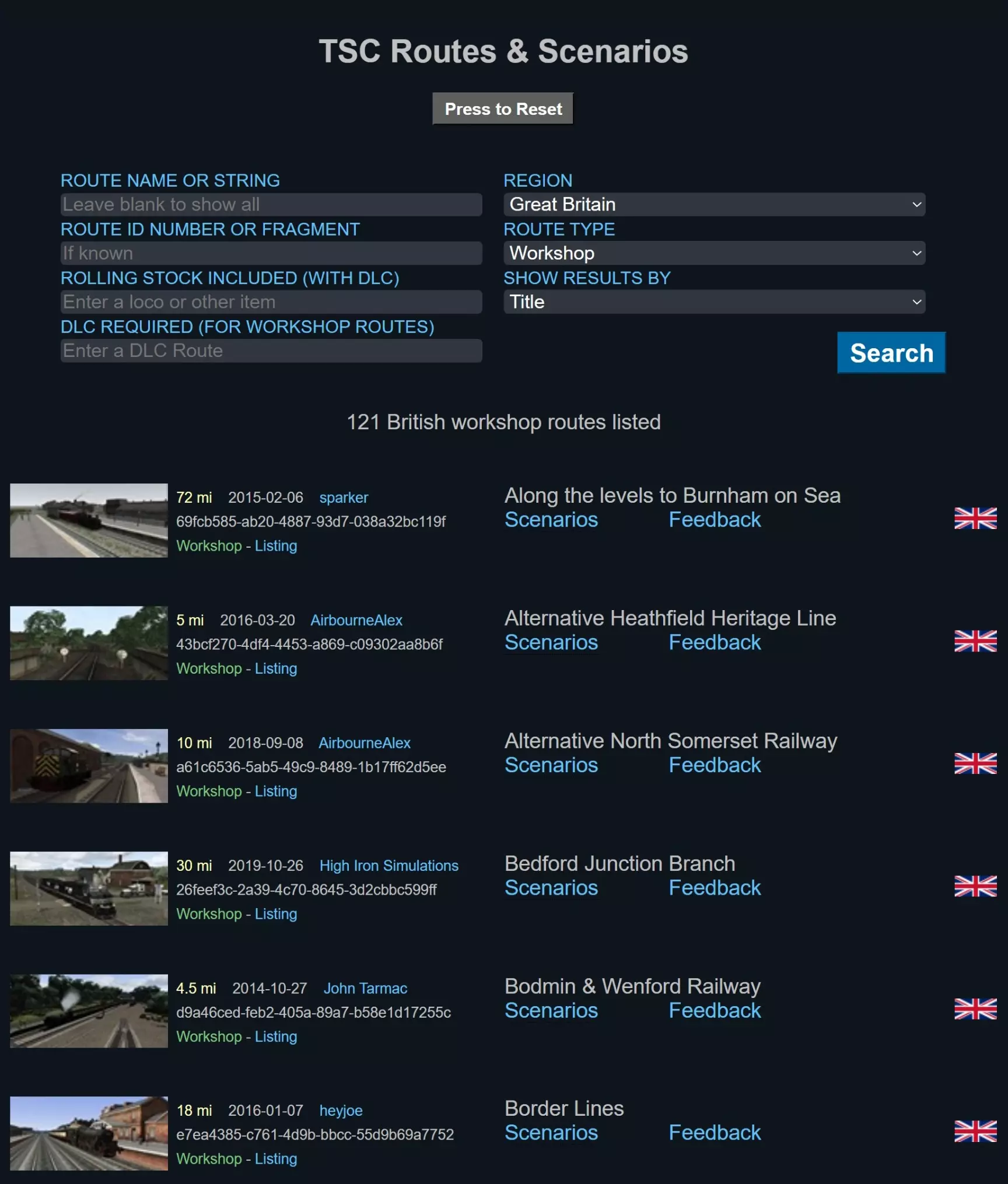Click the route ID a61c6536-5ab5-49c9-8489-1b17ff62d5ee
This screenshot has height=1184, width=1008.
pos(311,767)
